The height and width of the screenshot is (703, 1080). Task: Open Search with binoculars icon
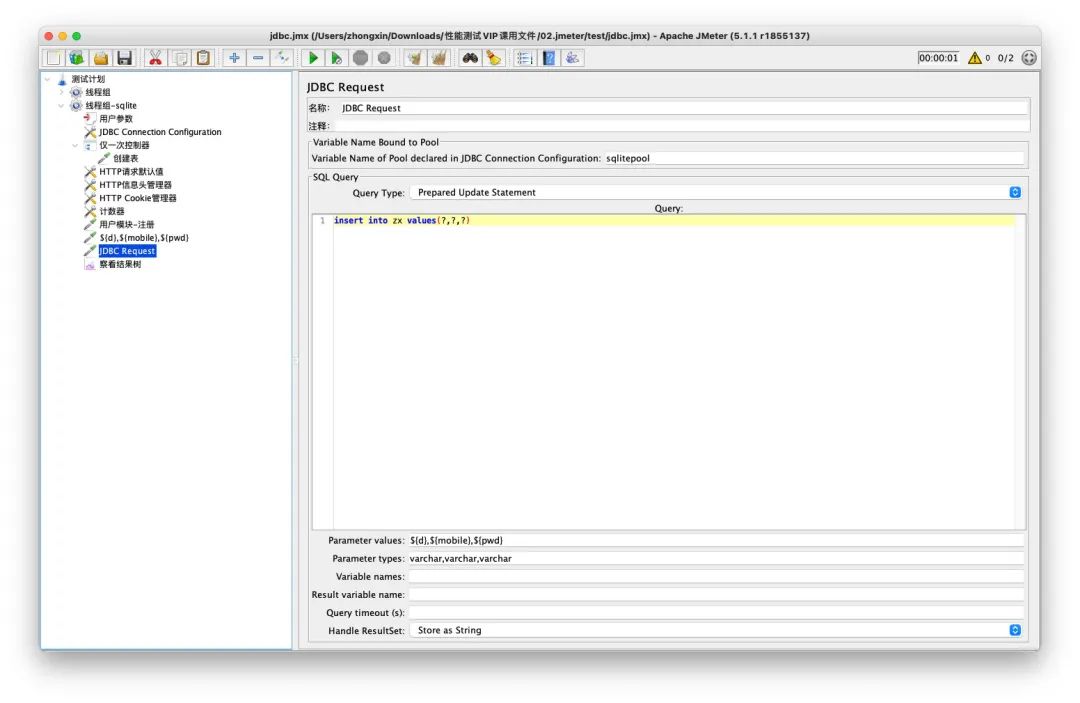coord(470,59)
